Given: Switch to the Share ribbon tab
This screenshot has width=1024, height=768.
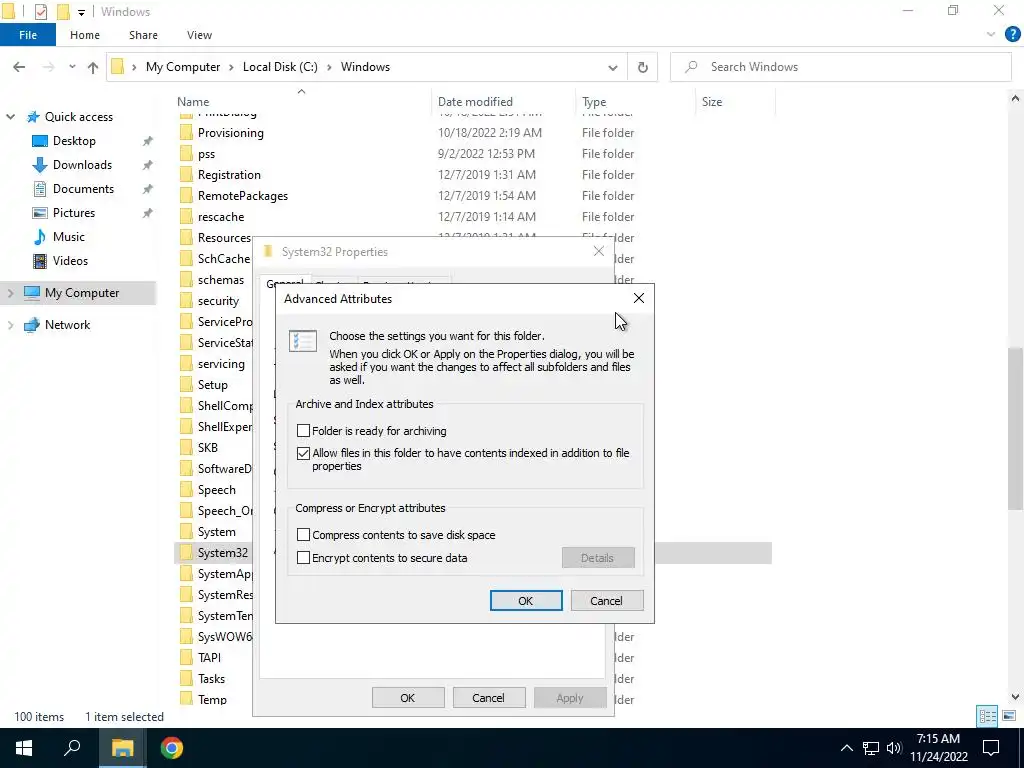Looking at the screenshot, I should point(143,35).
